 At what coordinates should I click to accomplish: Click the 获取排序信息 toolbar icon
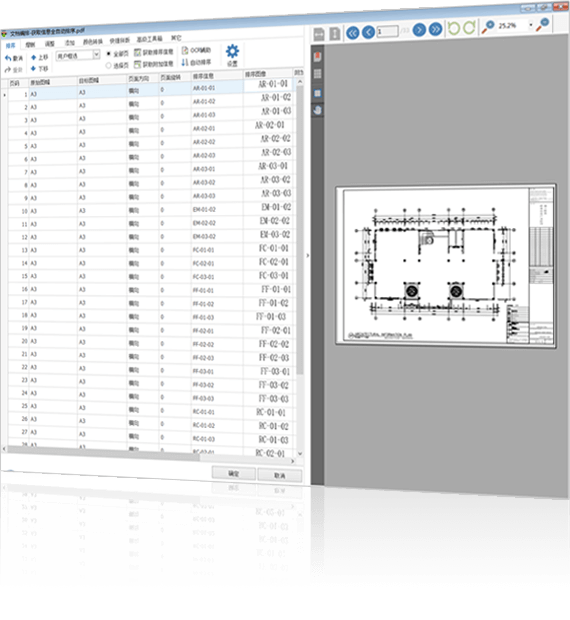pos(138,53)
